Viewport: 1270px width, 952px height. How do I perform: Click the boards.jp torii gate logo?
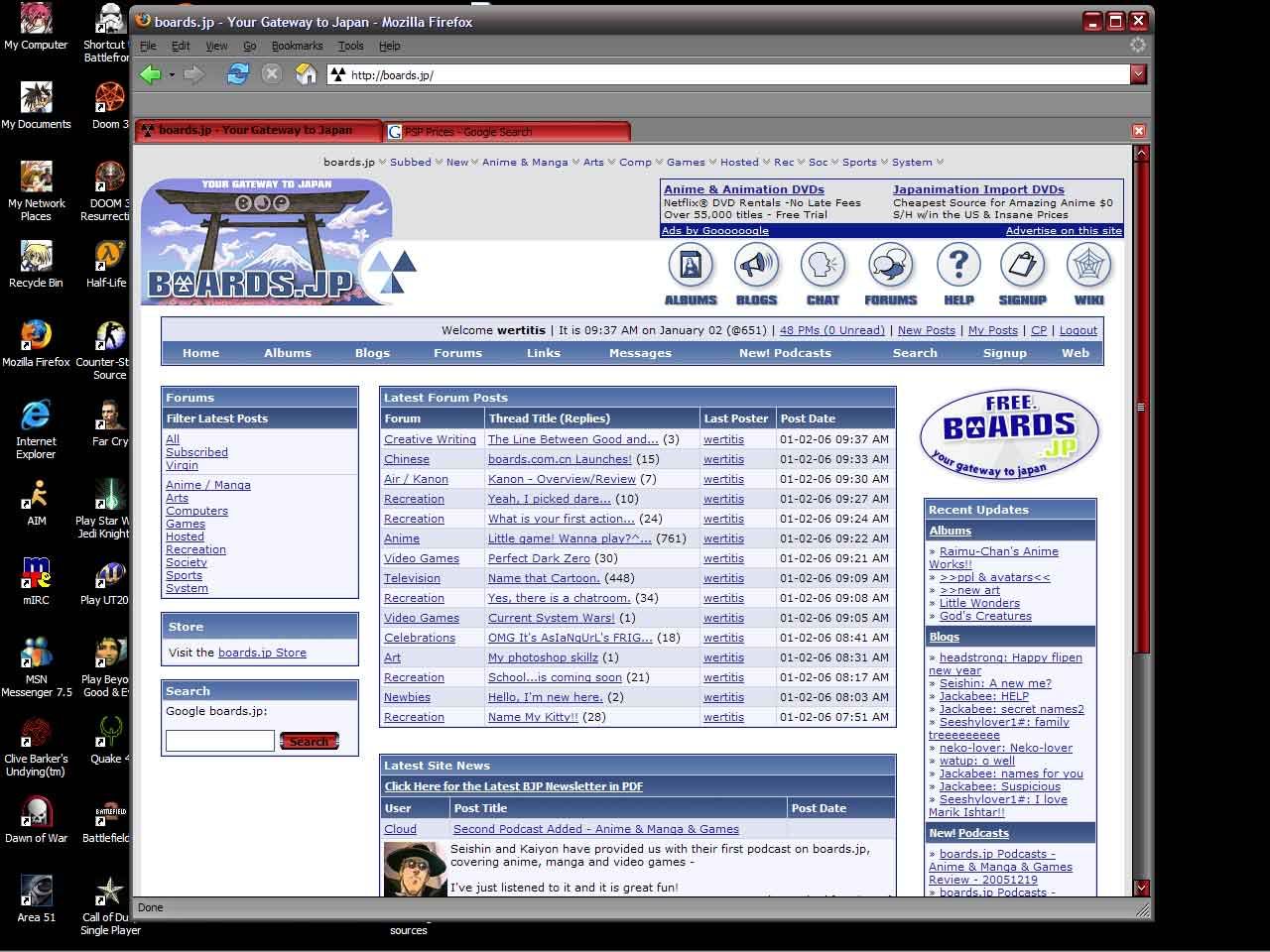[x=266, y=241]
